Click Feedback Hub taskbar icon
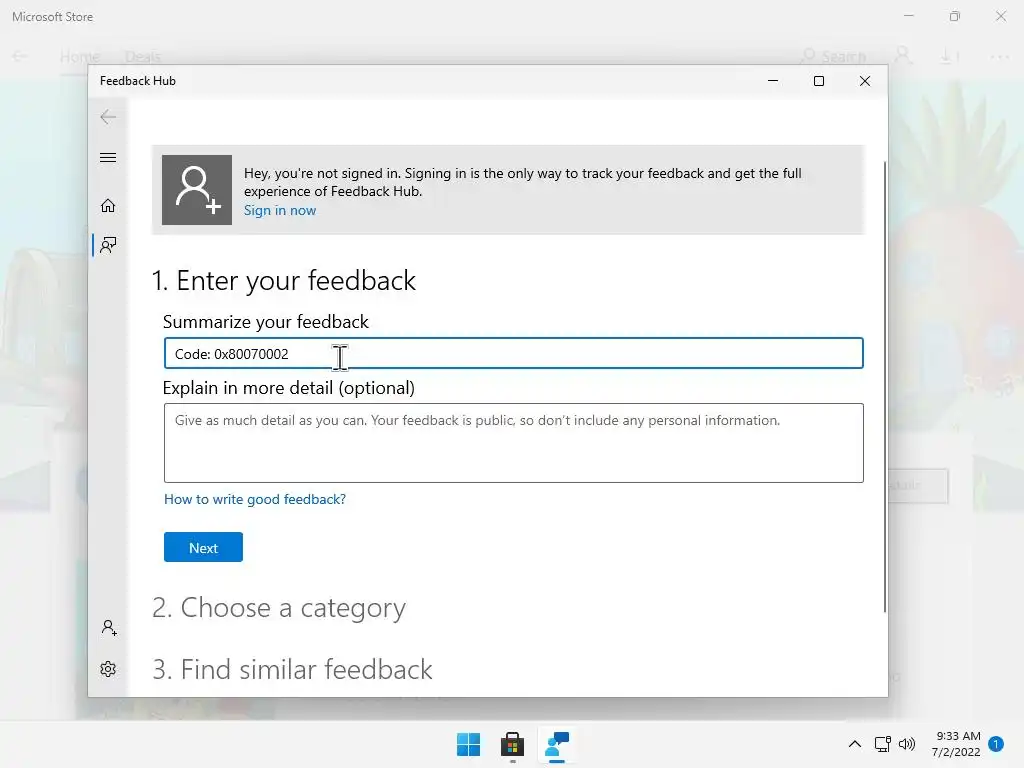 556,744
